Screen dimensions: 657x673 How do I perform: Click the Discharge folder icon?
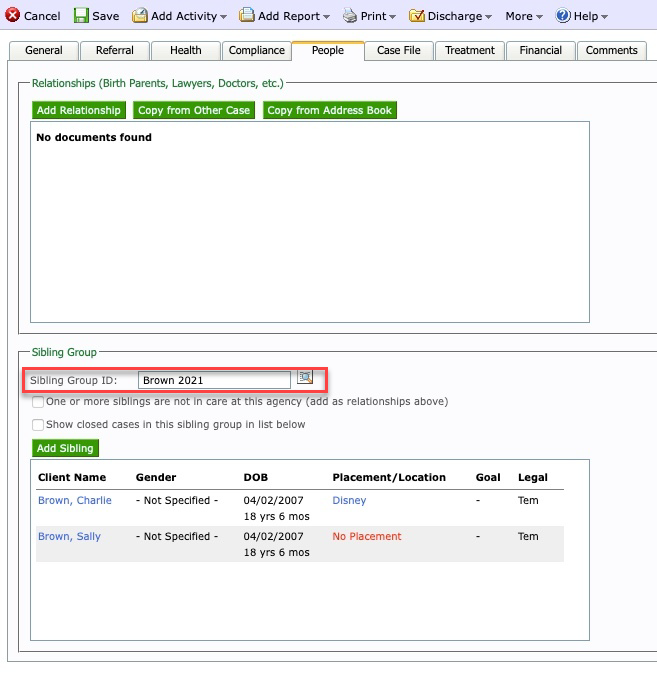click(416, 16)
